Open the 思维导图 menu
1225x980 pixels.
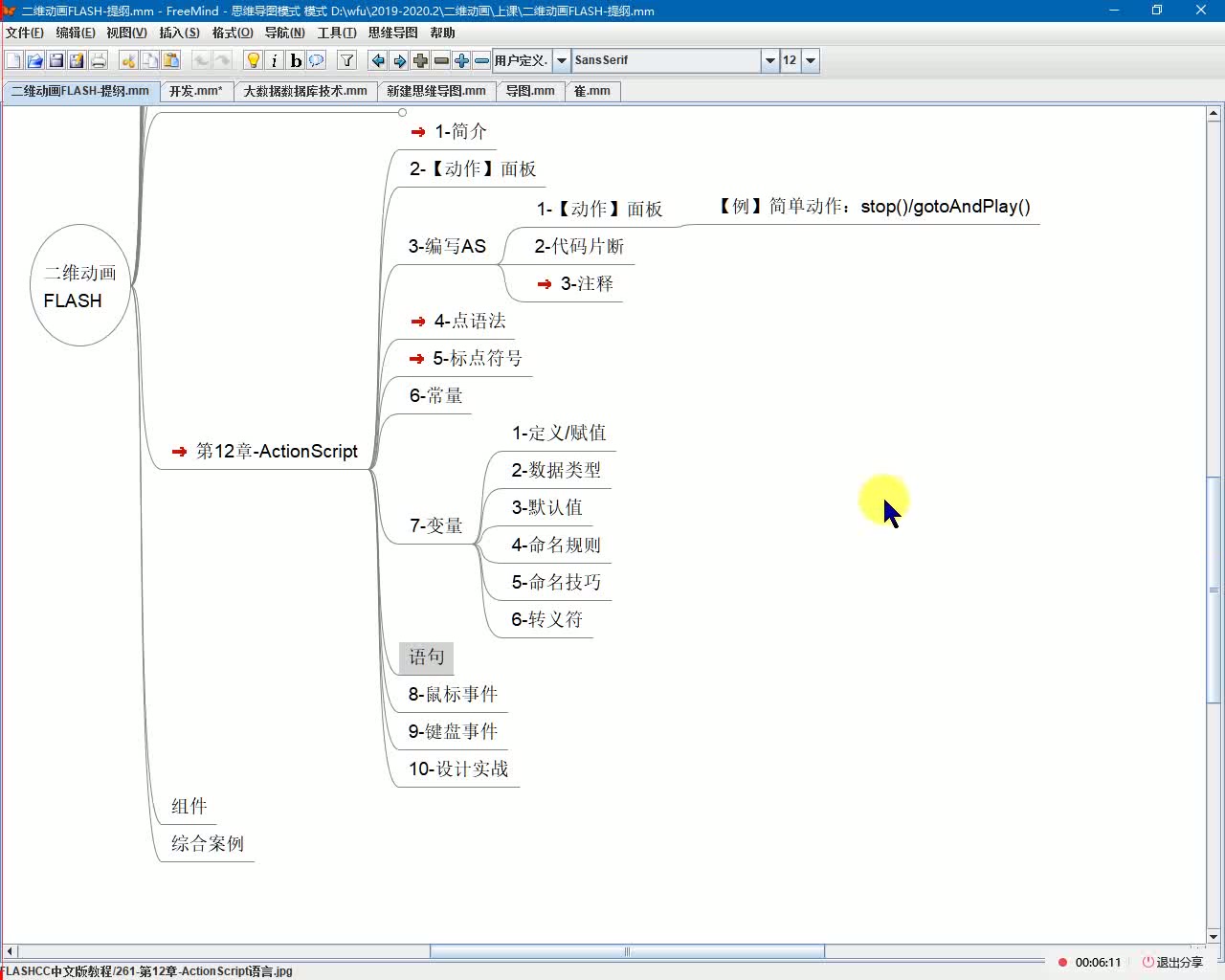(392, 33)
